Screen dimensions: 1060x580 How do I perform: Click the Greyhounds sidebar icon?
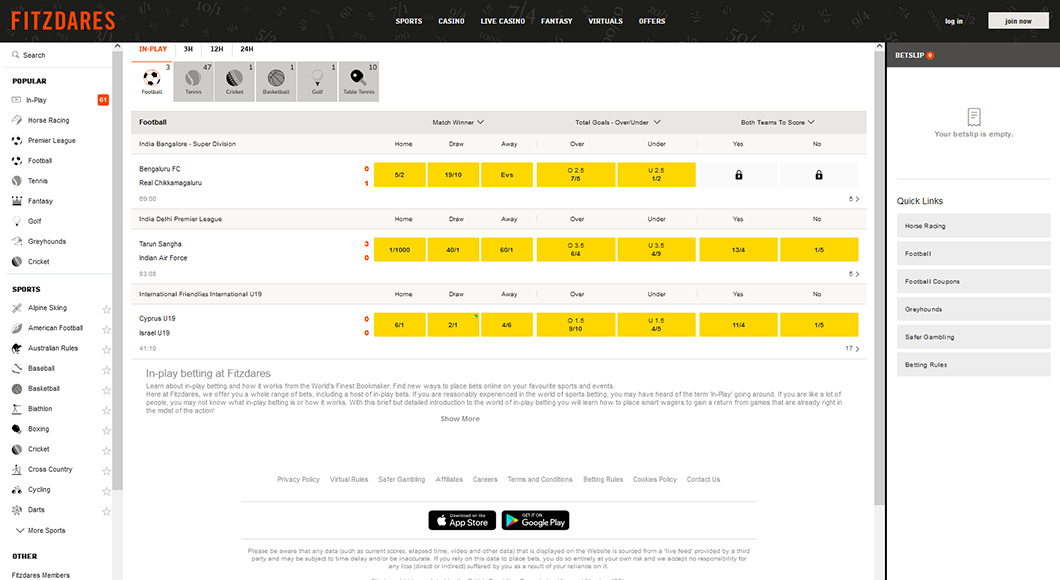point(17,241)
